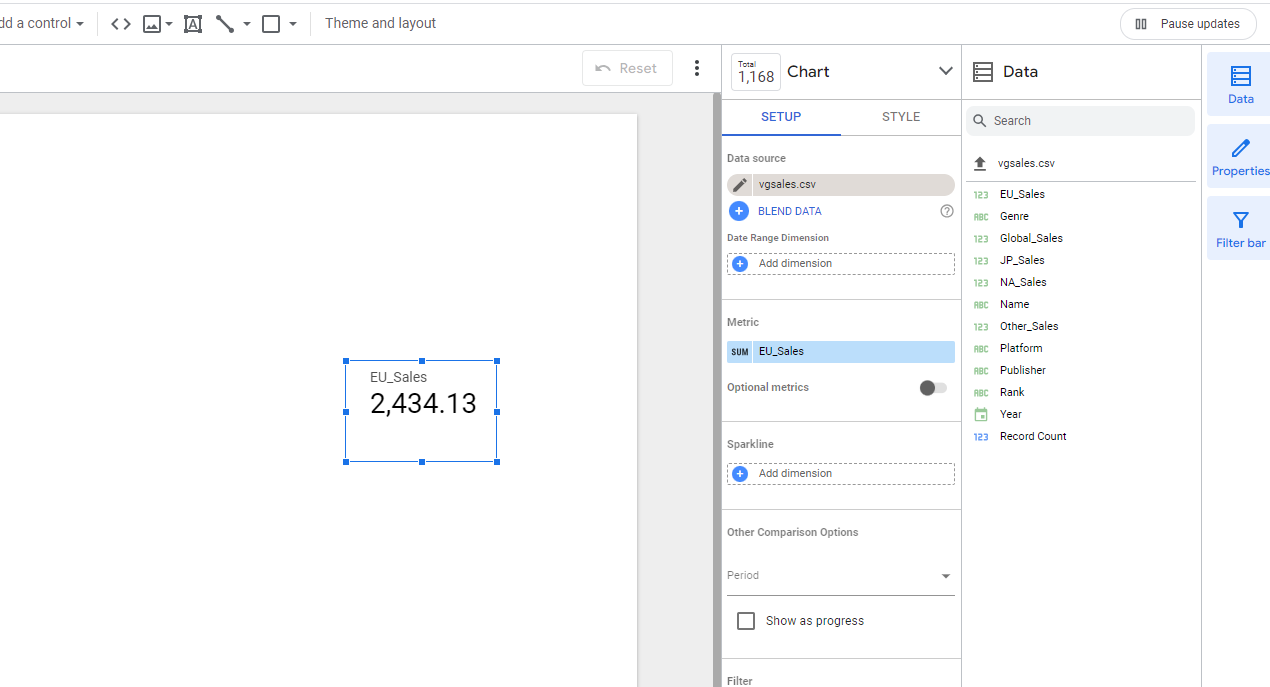Open the Filter bar side panel
Viewport: 1270px width, 687px height.
[1240, 229]
